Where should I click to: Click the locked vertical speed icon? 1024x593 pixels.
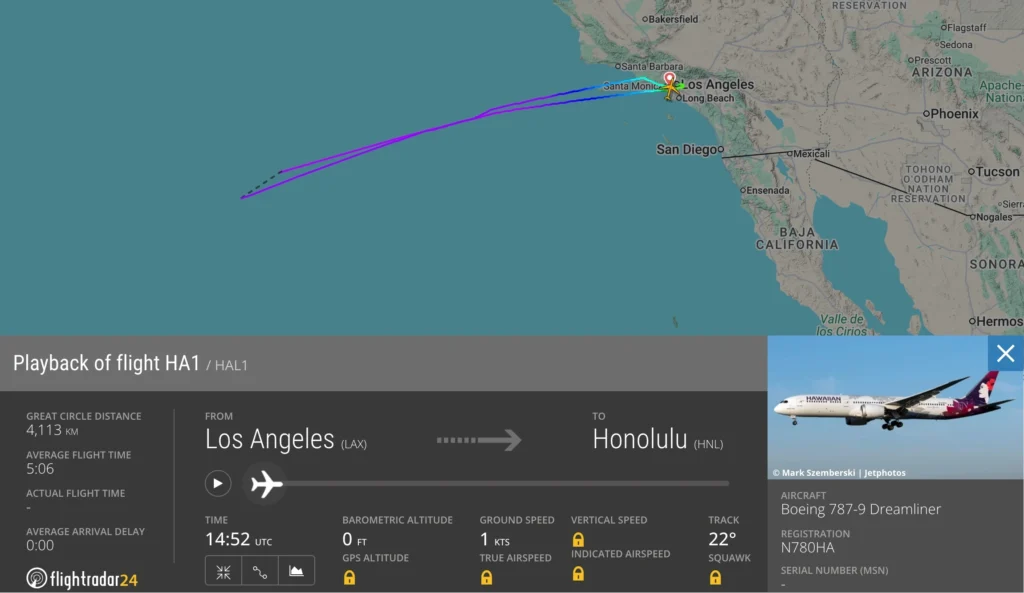pos(578,539)
